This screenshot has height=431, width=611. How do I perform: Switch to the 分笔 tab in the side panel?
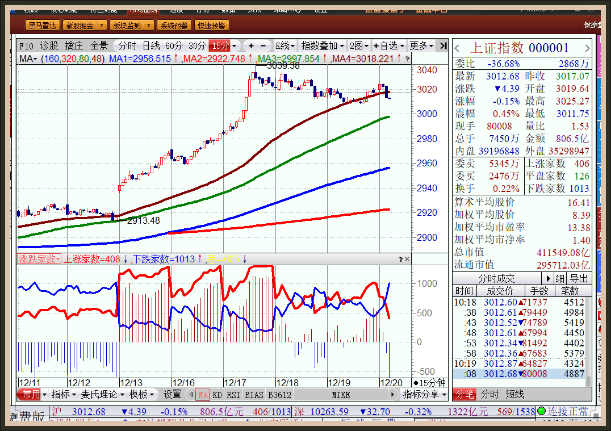pos(464,395)
